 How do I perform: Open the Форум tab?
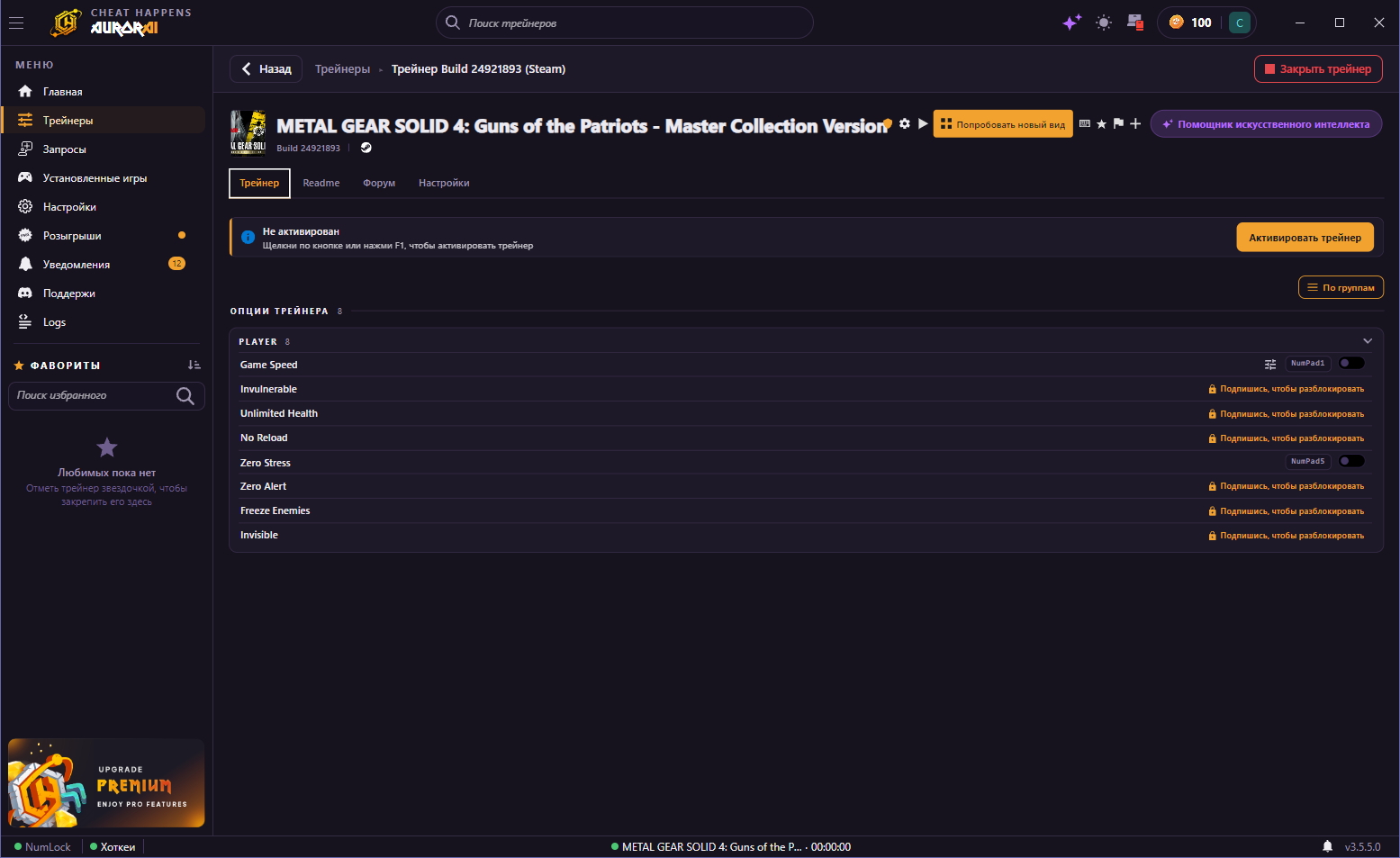pyautogui.click(x=379, y=183)
